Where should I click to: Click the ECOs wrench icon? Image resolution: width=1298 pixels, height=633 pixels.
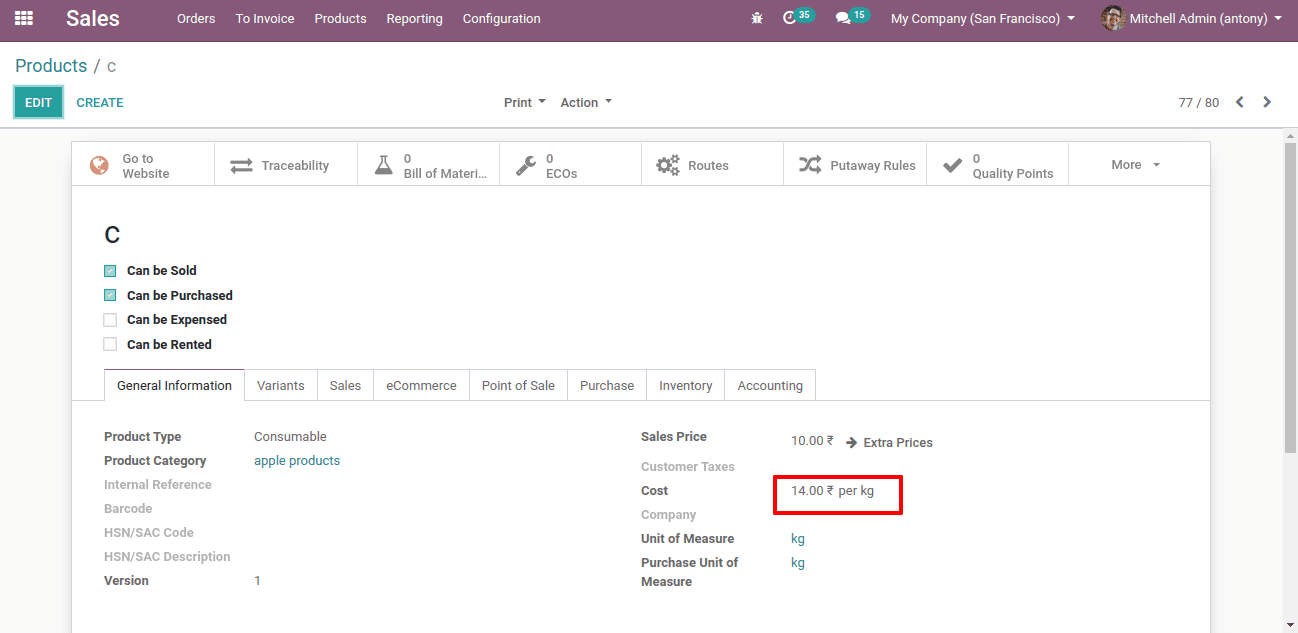[526, 165]
